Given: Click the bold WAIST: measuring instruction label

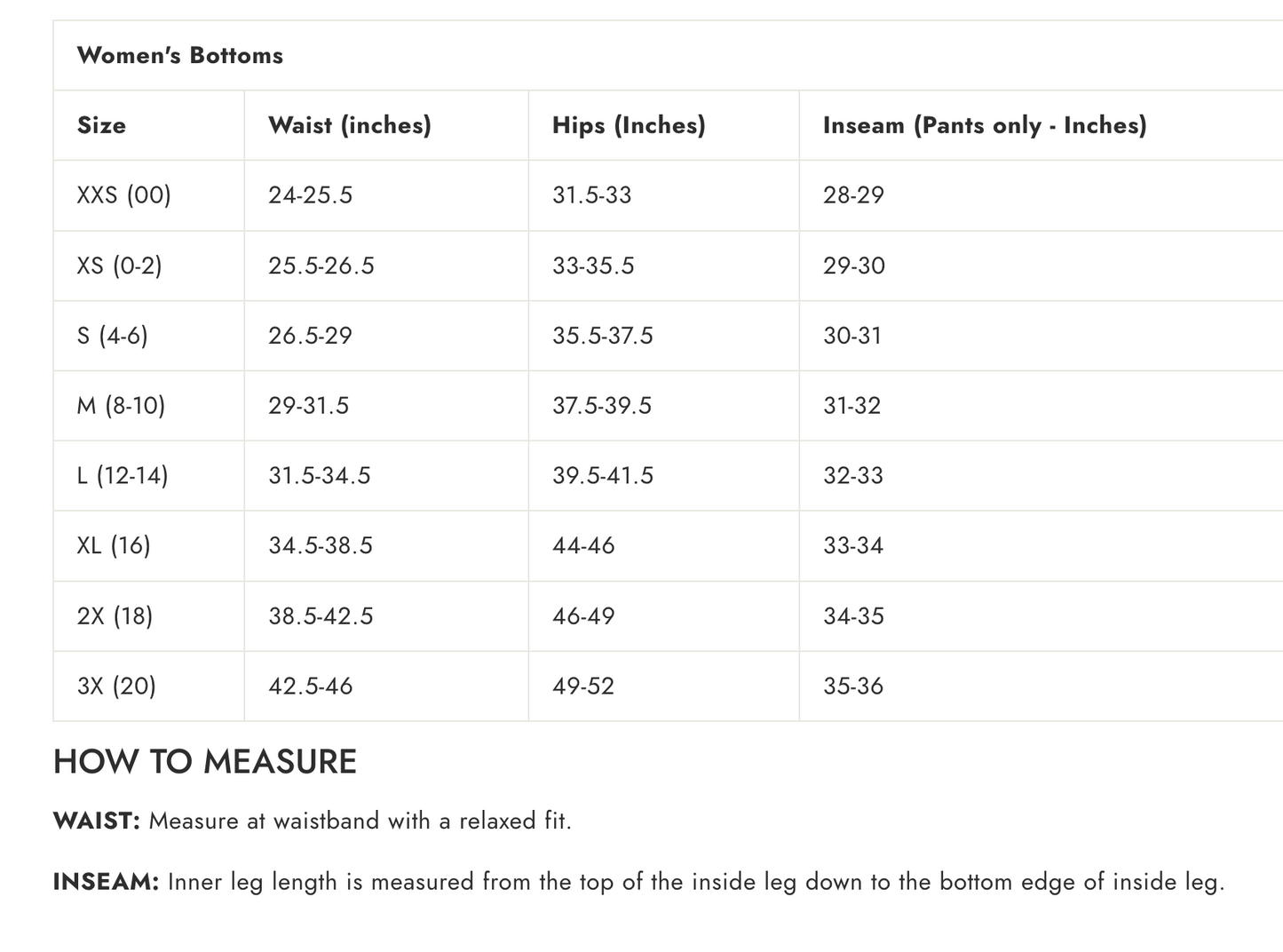Looking at the screenshot, I should click(x=97, y=821).
